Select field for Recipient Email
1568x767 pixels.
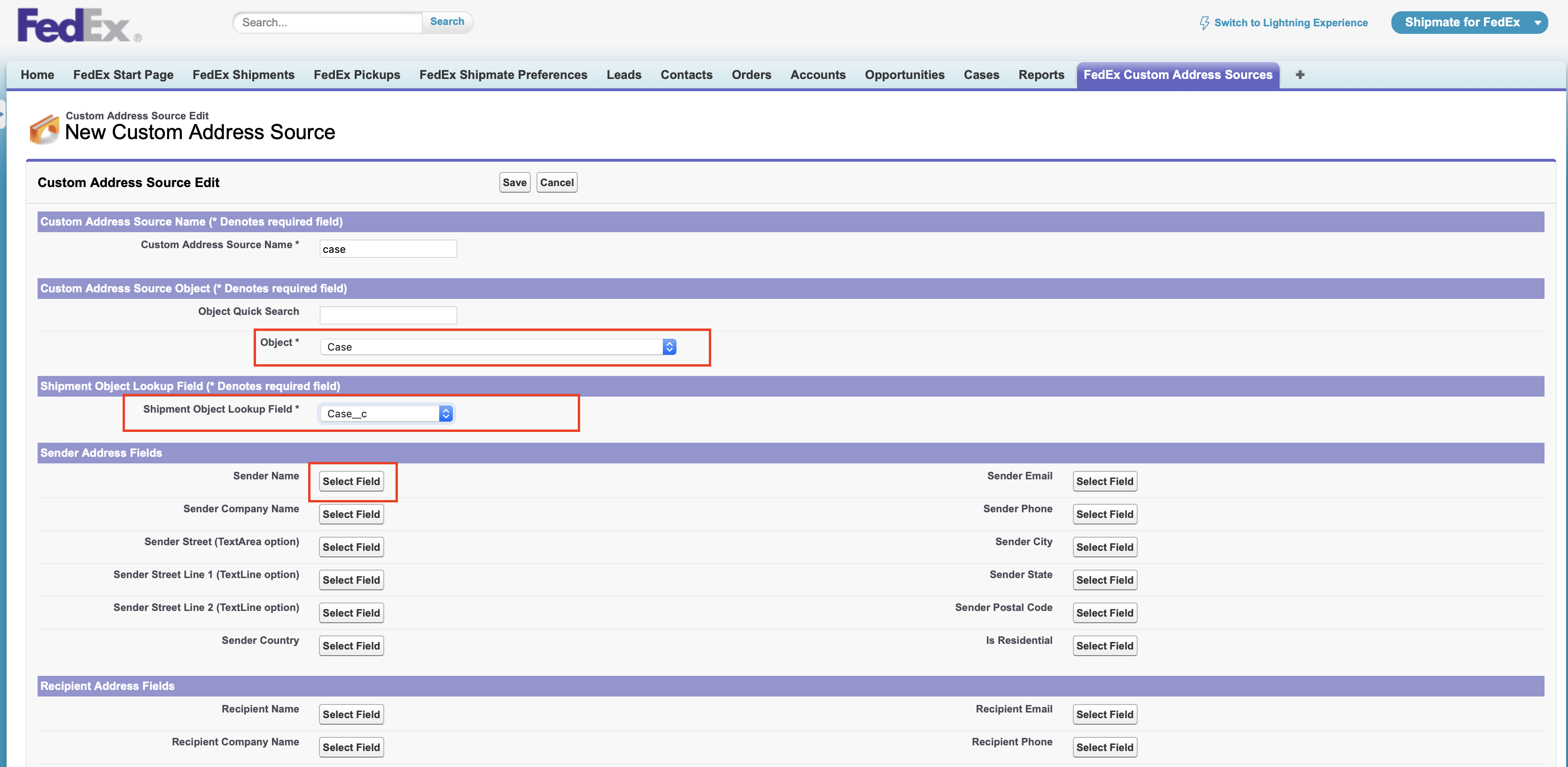click(1105, 715)
